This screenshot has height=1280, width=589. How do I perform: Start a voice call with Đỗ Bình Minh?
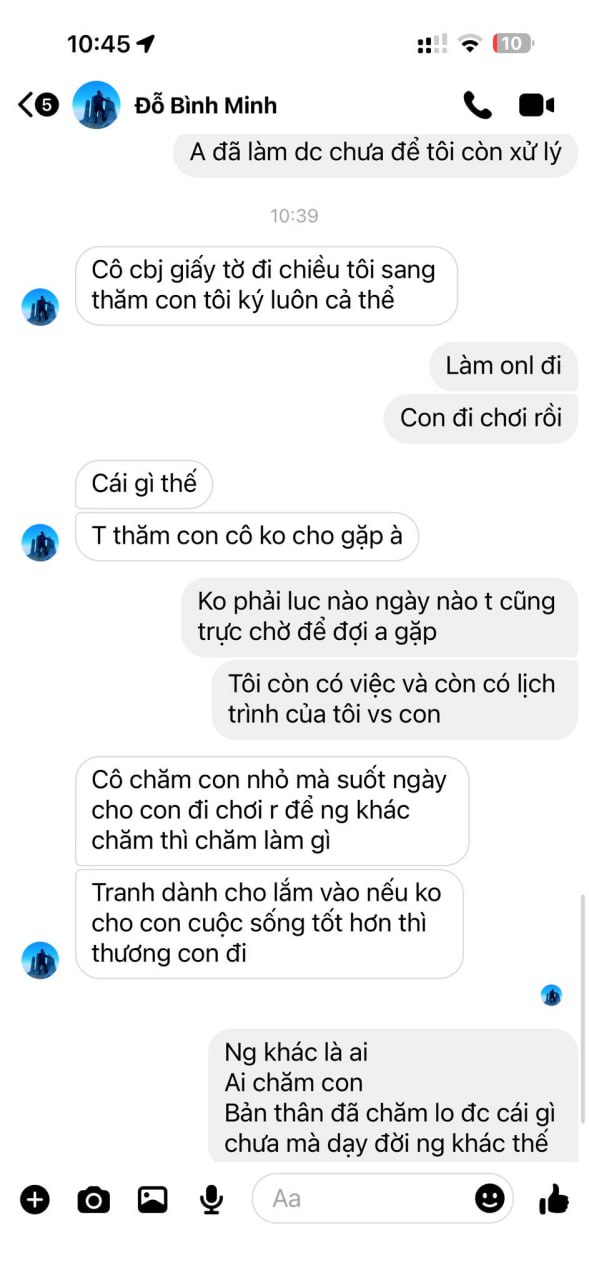[477, 105]
